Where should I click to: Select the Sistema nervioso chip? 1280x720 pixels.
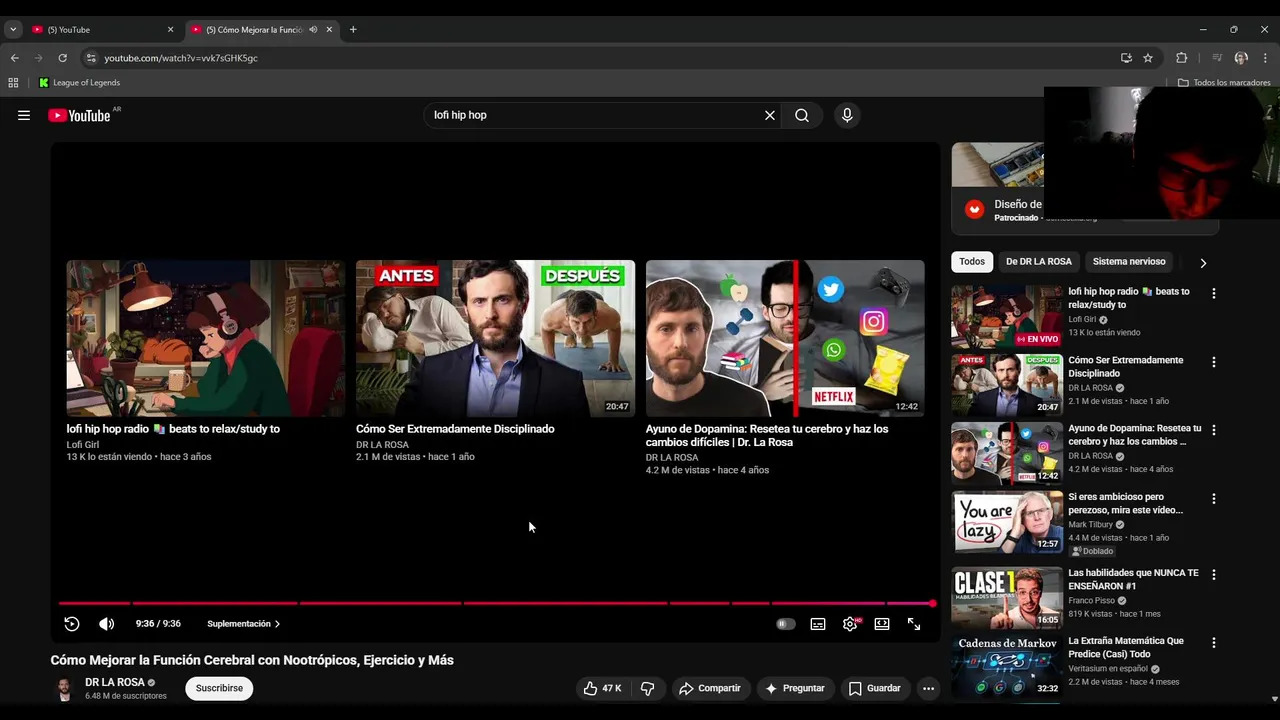click(x=1129, y=262)
